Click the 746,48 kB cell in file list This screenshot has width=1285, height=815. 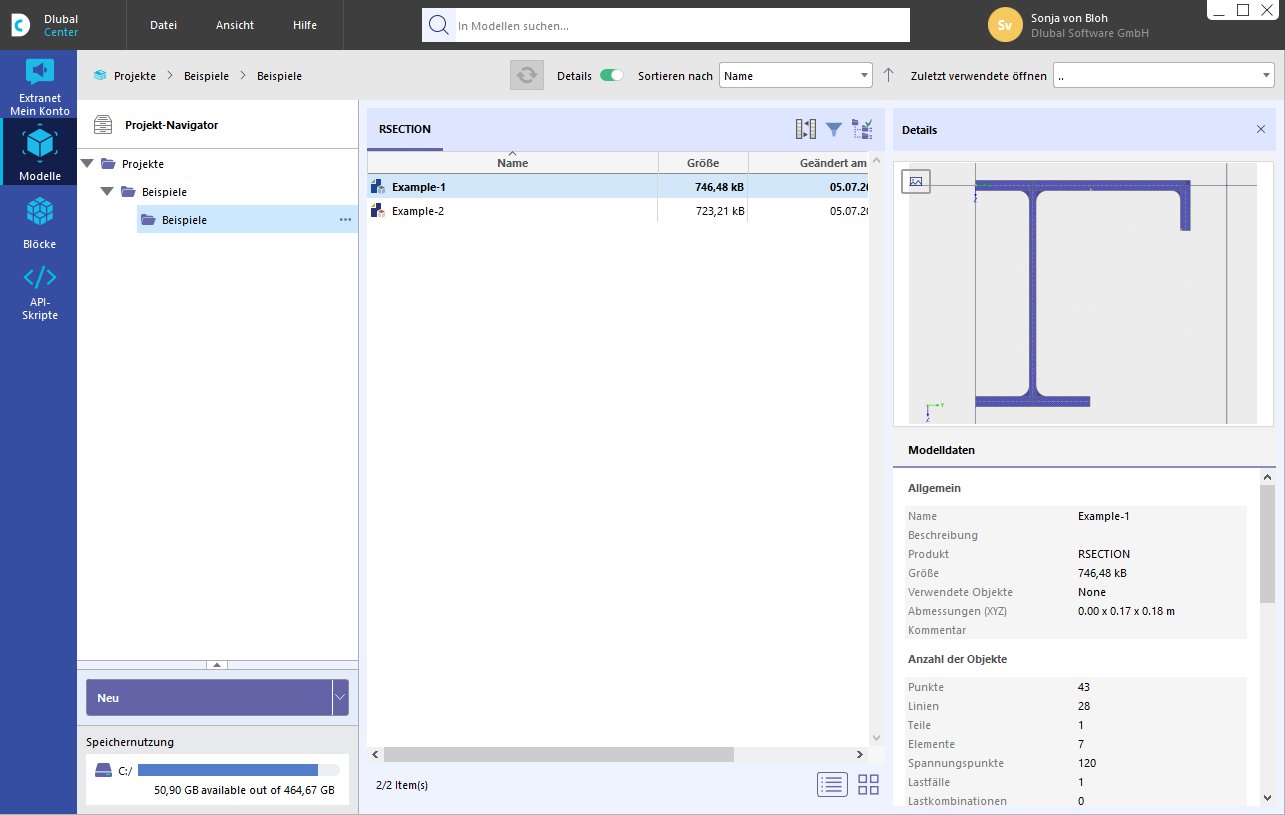click(720, 186)
